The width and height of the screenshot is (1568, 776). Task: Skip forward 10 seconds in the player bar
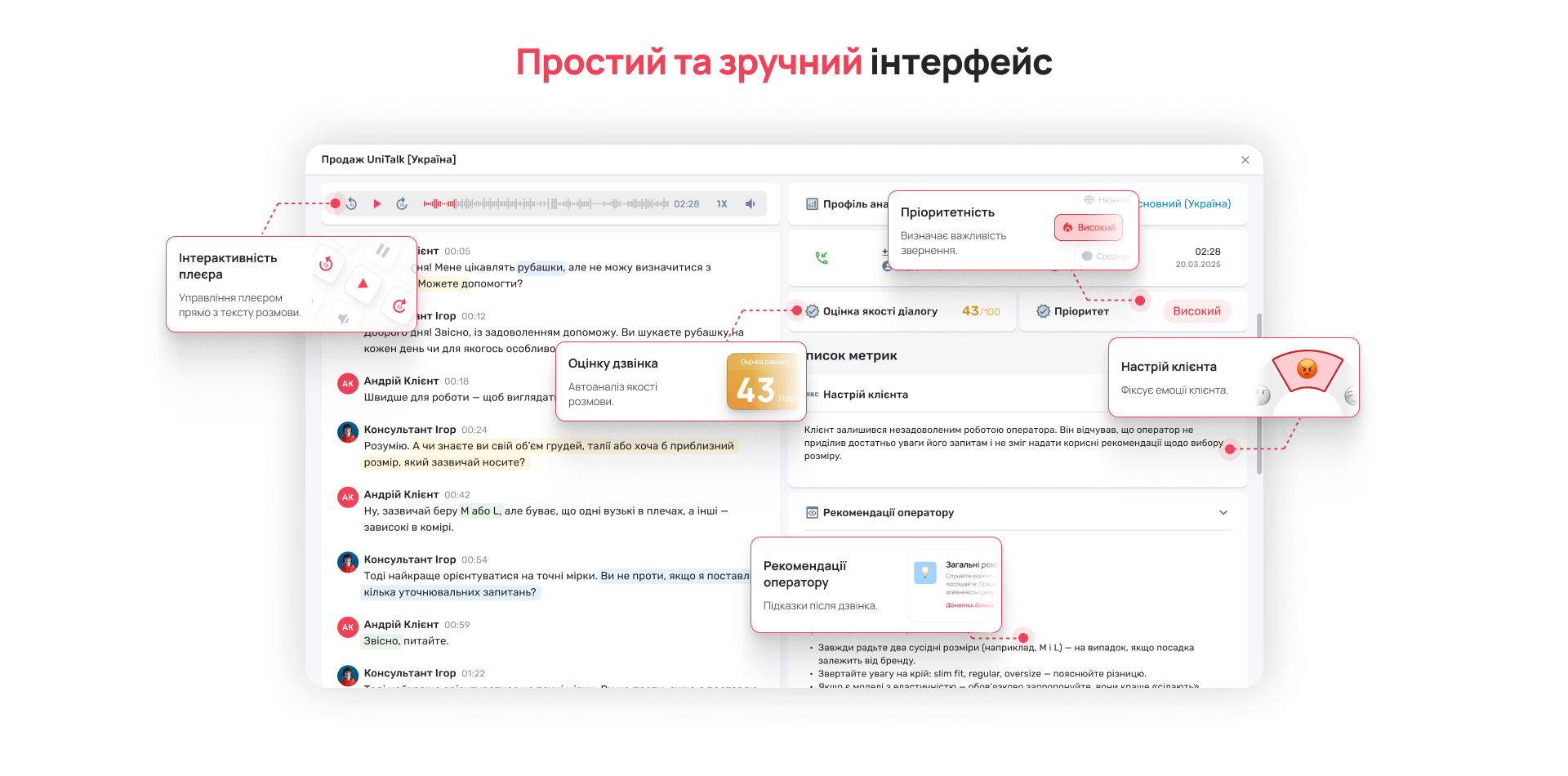coord(402,204)
